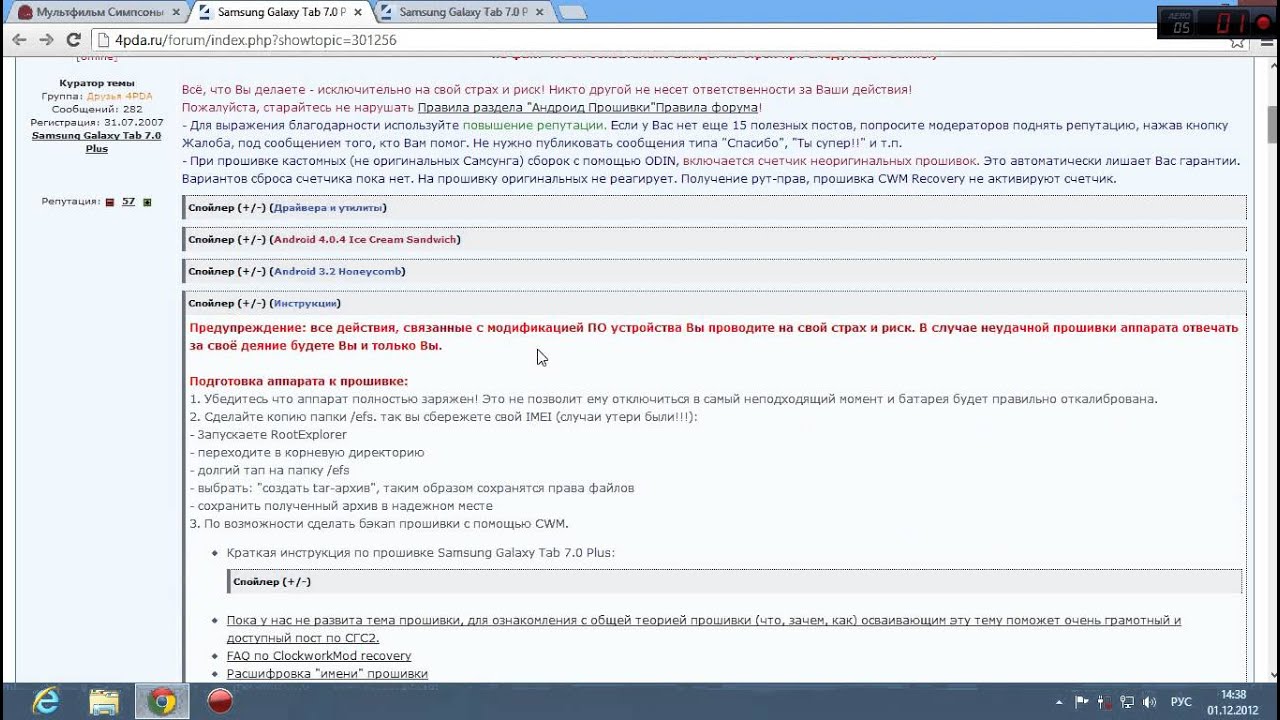1280x720 pixels.
Task: Click network tray icon
Action: 1126,702
